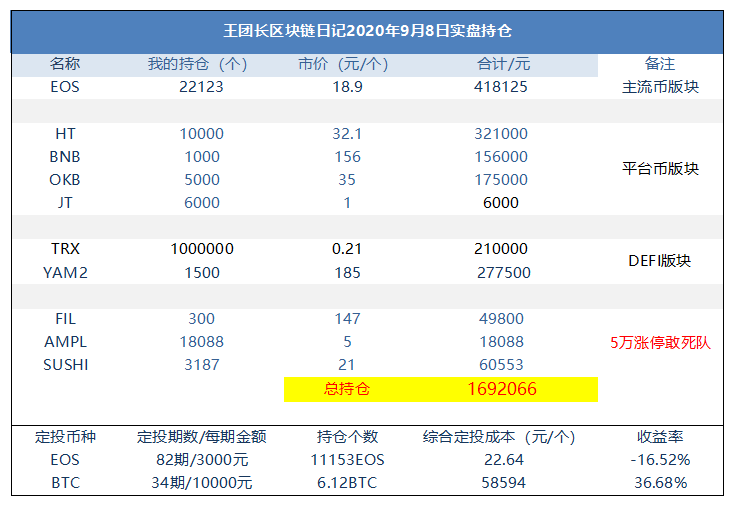Select the 定投币种 header
739x517 pixels.
(x=65, y=437)
